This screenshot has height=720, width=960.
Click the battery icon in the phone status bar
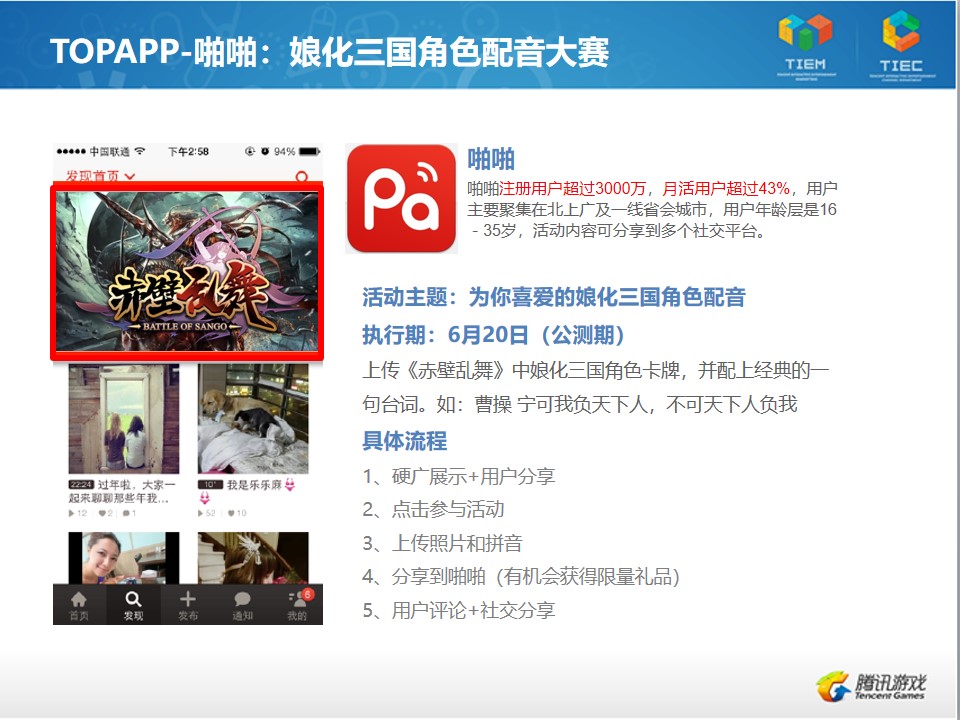(309, 151)
